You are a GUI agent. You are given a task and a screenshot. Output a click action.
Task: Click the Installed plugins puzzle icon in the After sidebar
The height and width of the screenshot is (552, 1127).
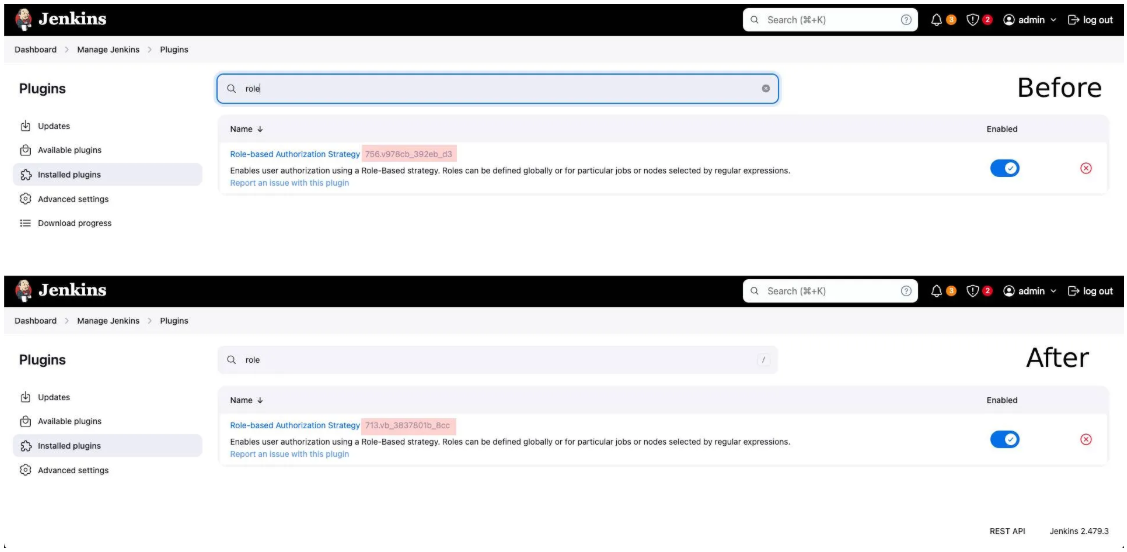click(x=25, y=446)
